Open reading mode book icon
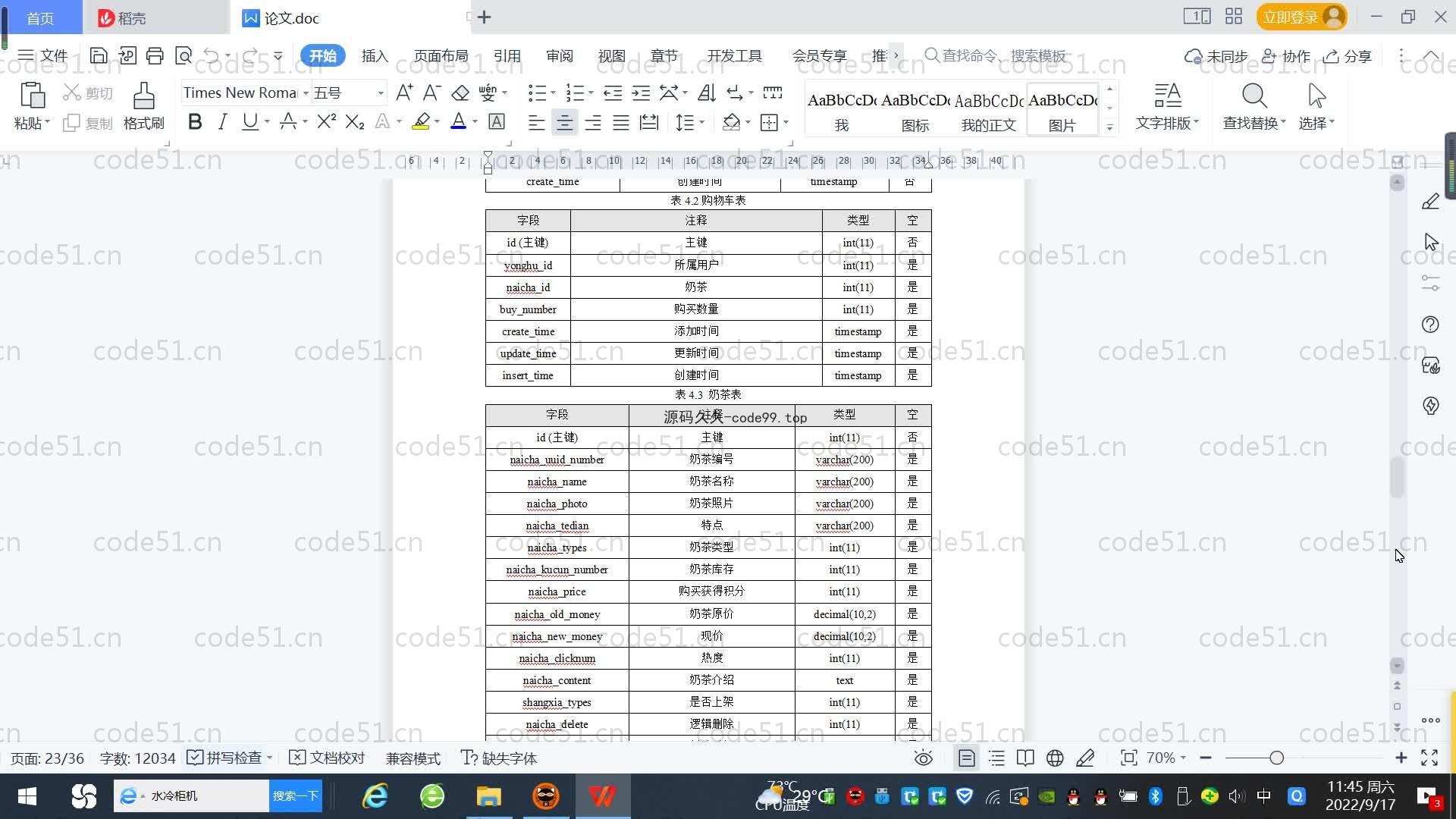 [1025, 758]
